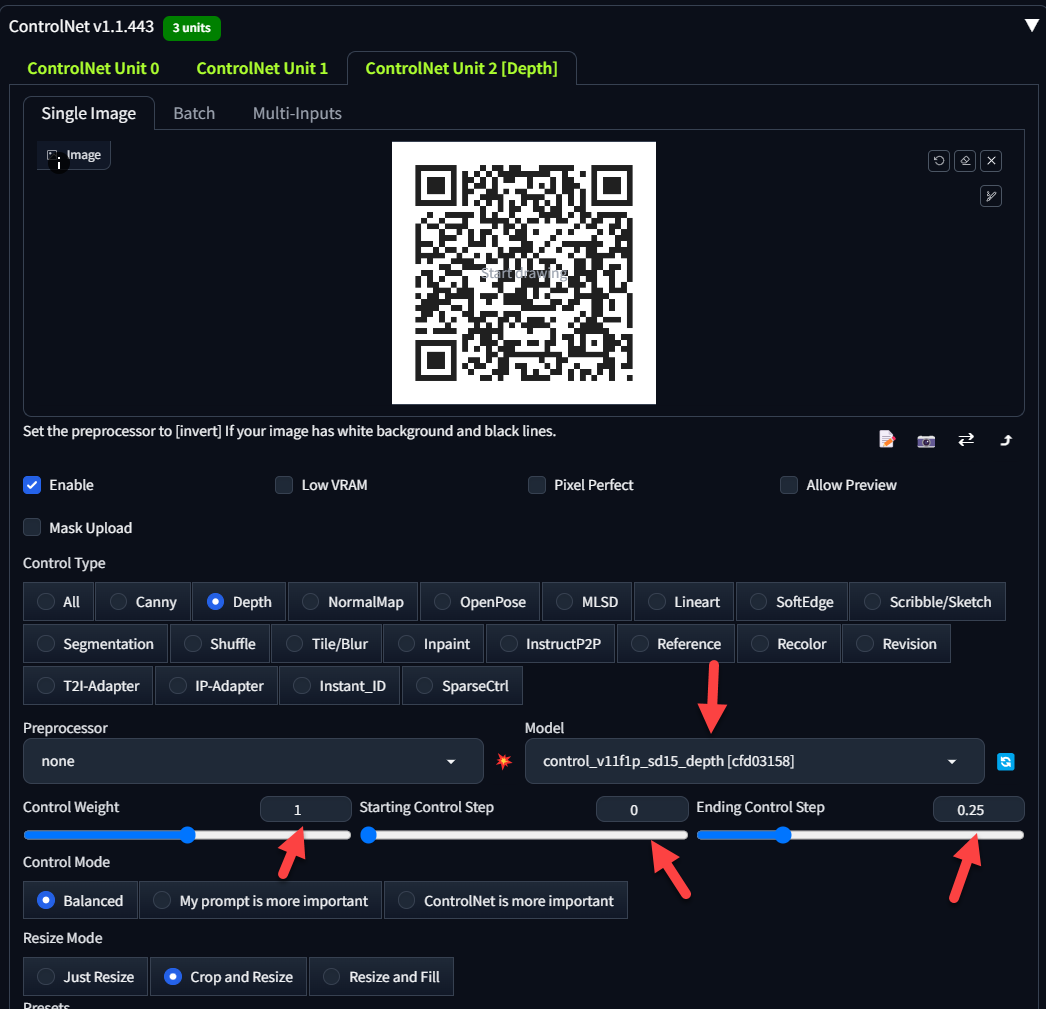Viewport: 1046px width, 1009px height.
Task: Check the Mask Upload checkbox
Action: (x=32, y=528)
